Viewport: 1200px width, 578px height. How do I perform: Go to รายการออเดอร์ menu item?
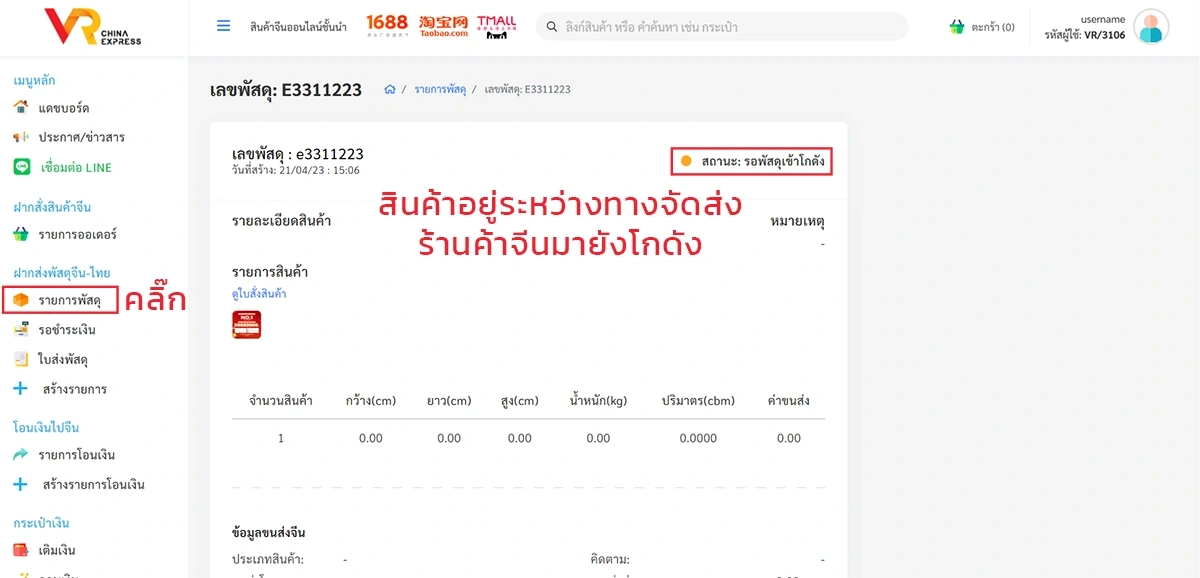click(x=77, y=235)
